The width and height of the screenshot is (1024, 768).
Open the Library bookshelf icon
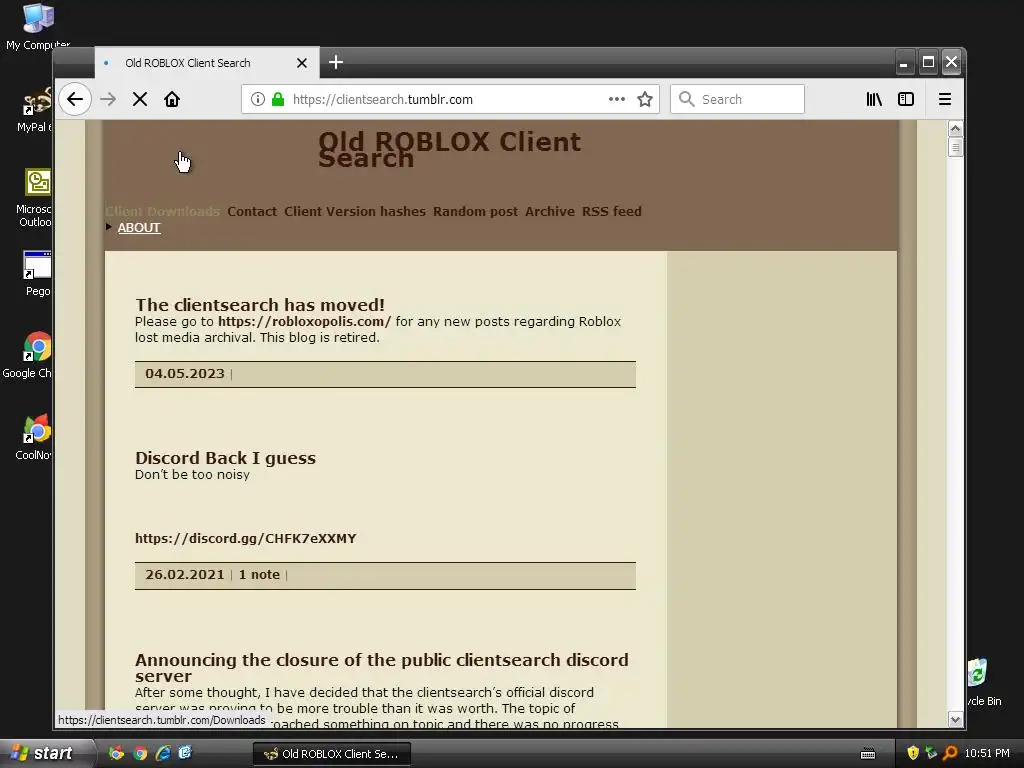pyautogui.click(x=874, y=99)
